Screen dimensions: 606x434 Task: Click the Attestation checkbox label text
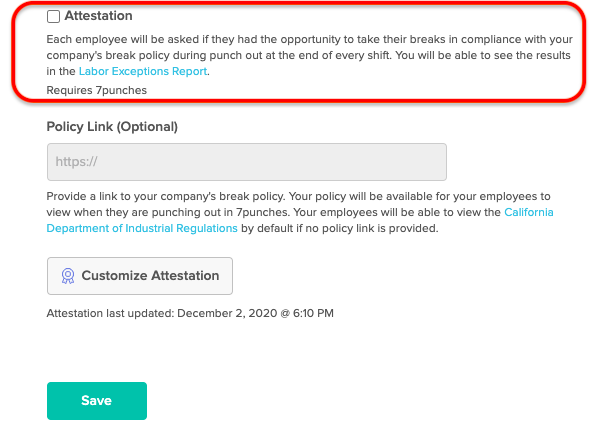click(98, 16)
